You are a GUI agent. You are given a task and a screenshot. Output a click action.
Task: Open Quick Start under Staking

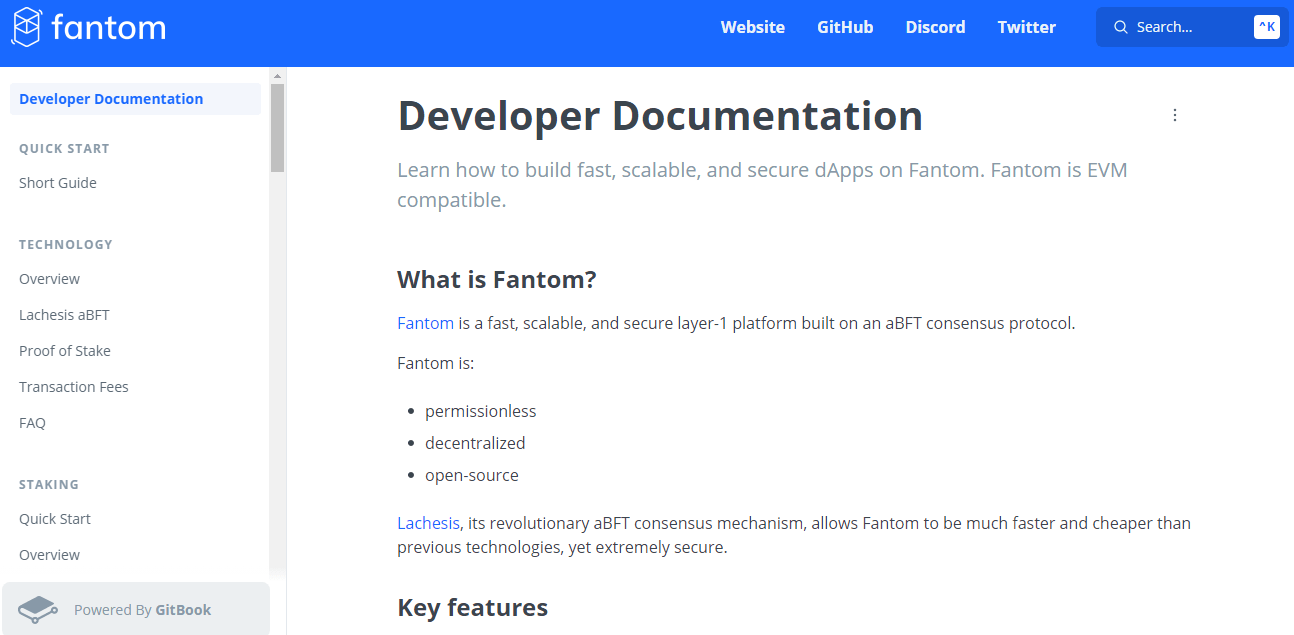click(55, 519)
